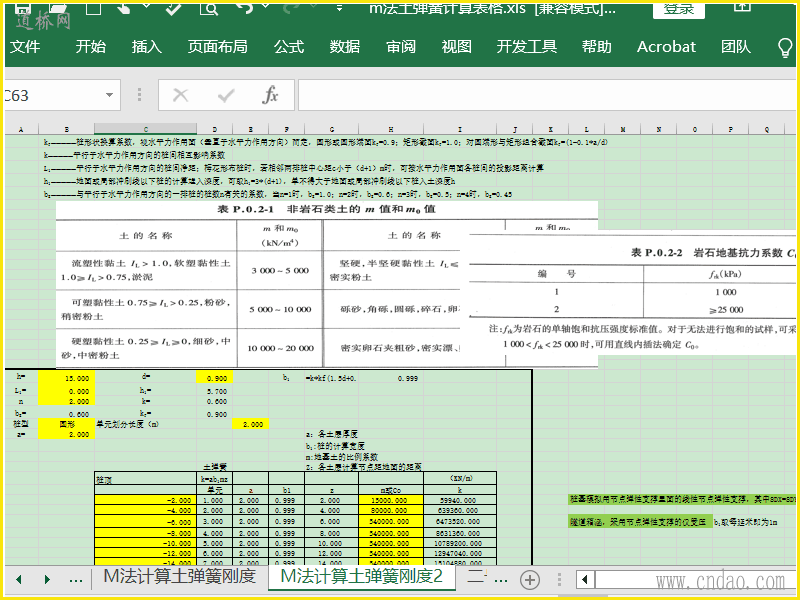This screenshot has width=800, height=600.
Task: Click the formula bar checkmark icon
Action: click(x=226, y=95)
